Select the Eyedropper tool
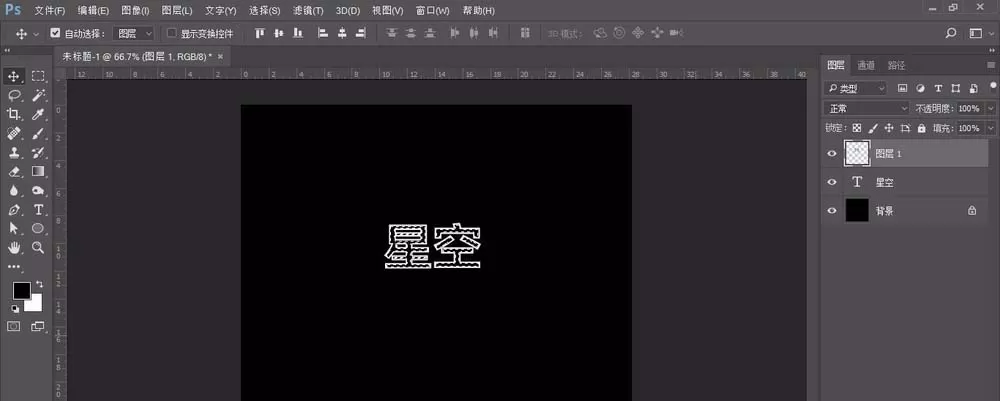Image resolution: width=1000 pixels, height=401 pixels. (38, 114)
